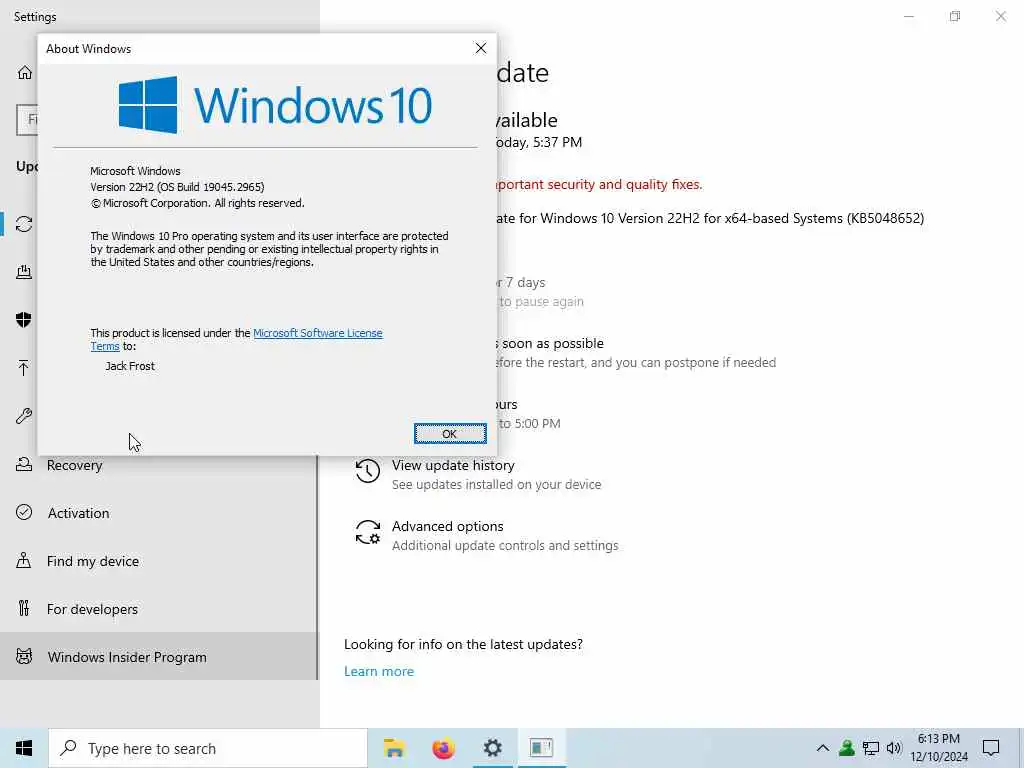Open the network tray icon
Viewport: 1024px width, 768px height.
(871, 748)
